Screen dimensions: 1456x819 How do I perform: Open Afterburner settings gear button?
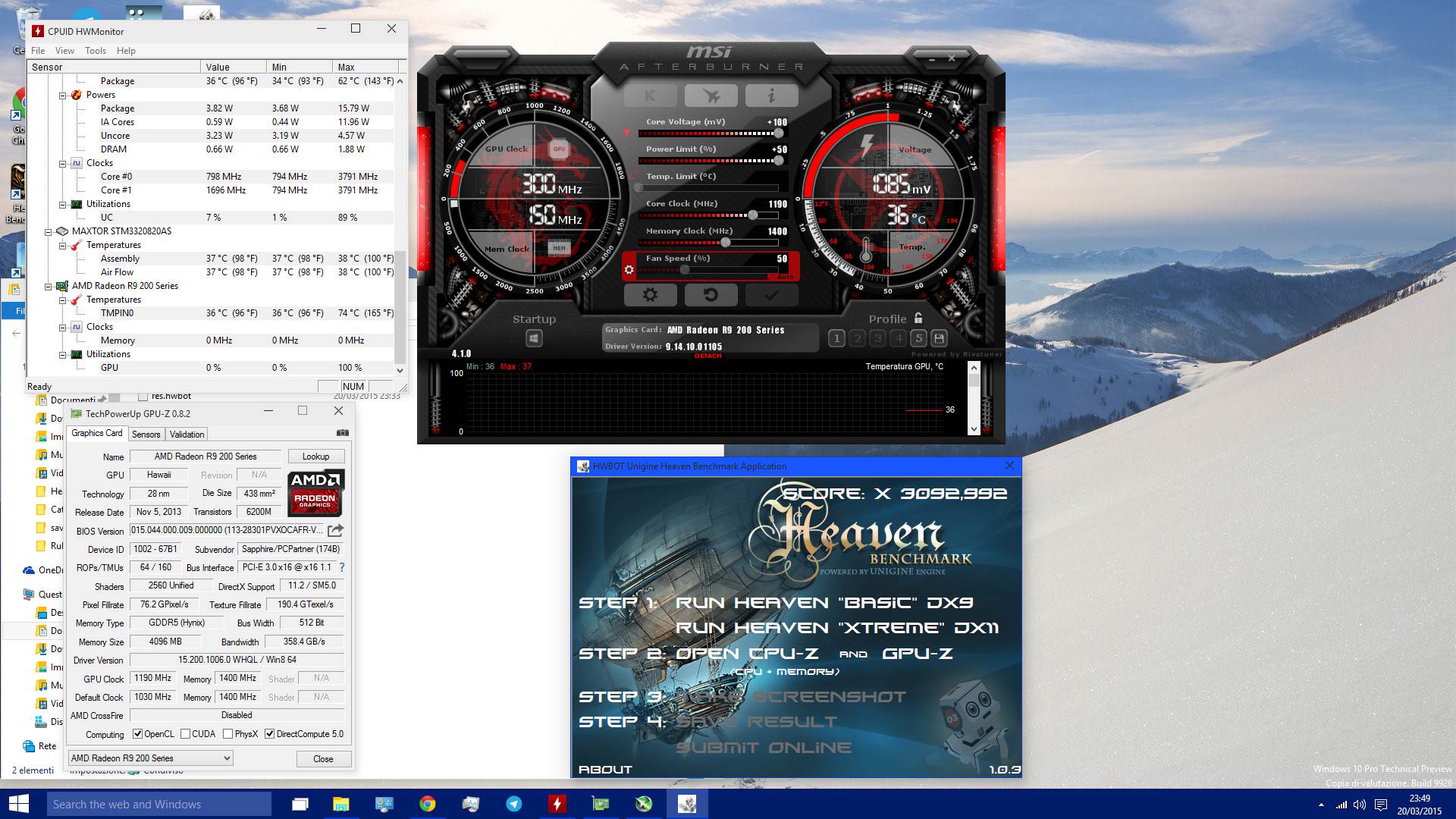650,294
